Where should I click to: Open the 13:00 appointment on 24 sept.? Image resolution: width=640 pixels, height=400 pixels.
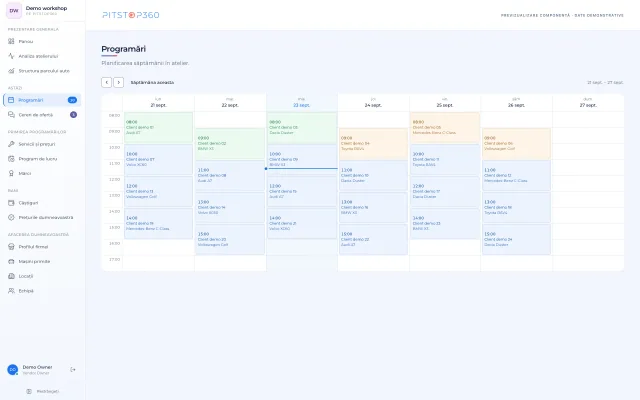tap(373, 208)
